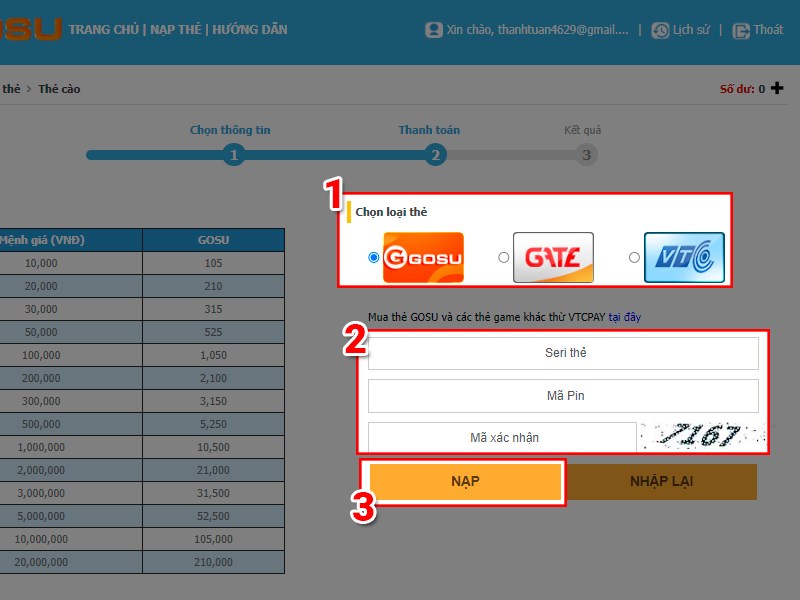Click the GOSU logo in header
Image resolution: width=800 pixels, height=600 pixels.
coord(31,29)
